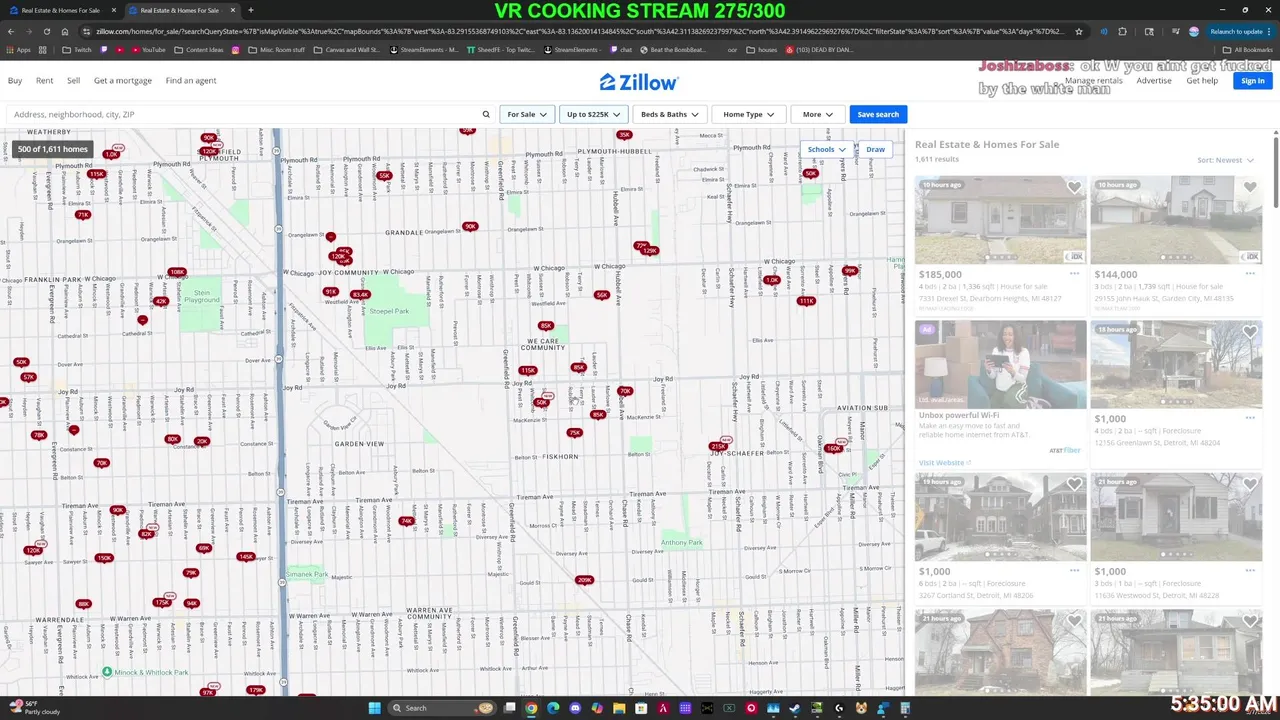Open three-dot menu for 3267 Cortland St

1074,571
